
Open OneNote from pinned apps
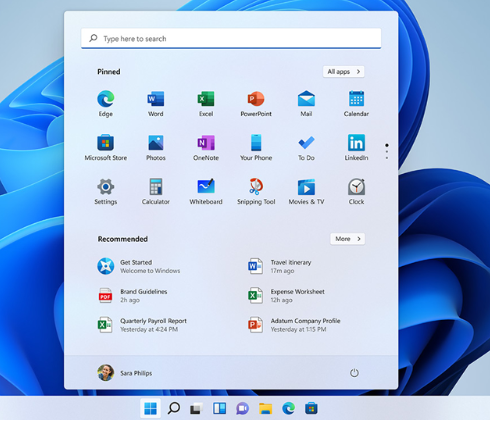coord(206,148)
